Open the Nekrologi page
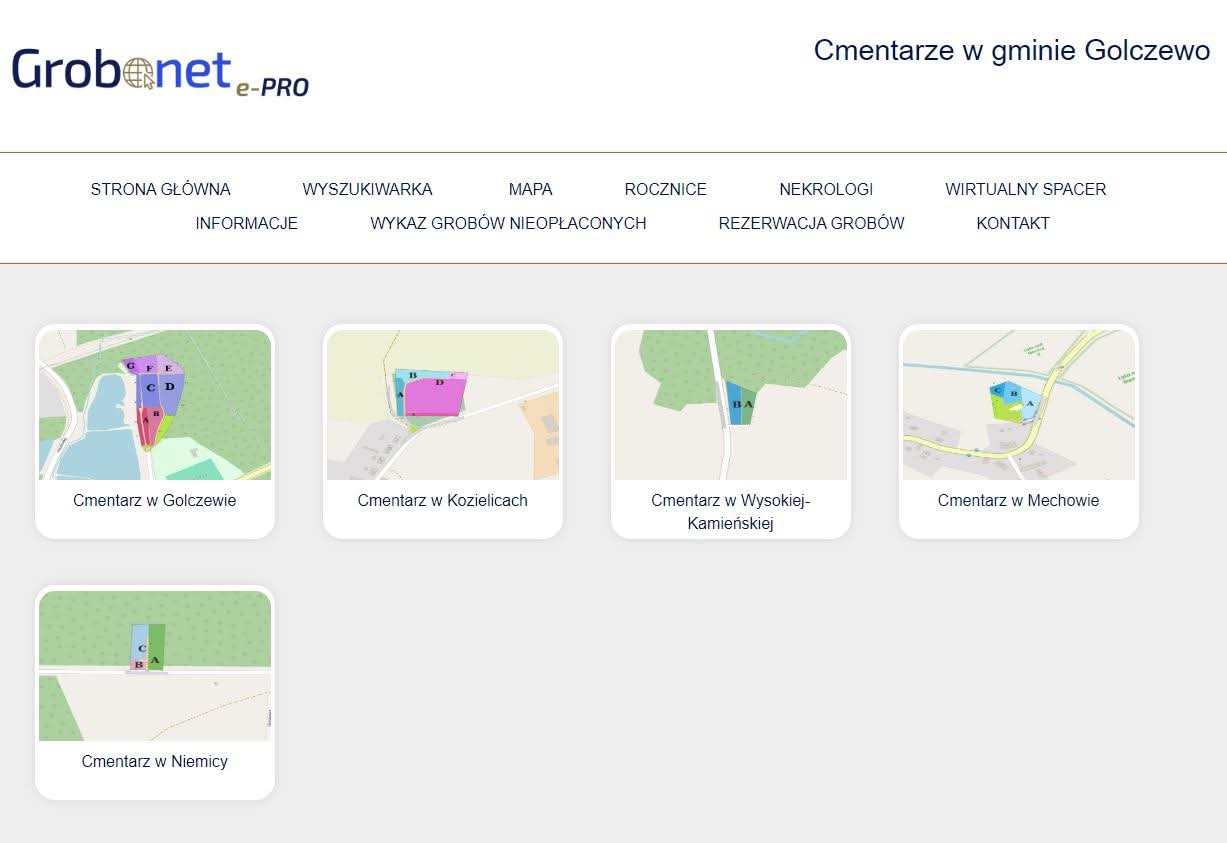Screen dimensions: 1227x843 coord(826,189)
